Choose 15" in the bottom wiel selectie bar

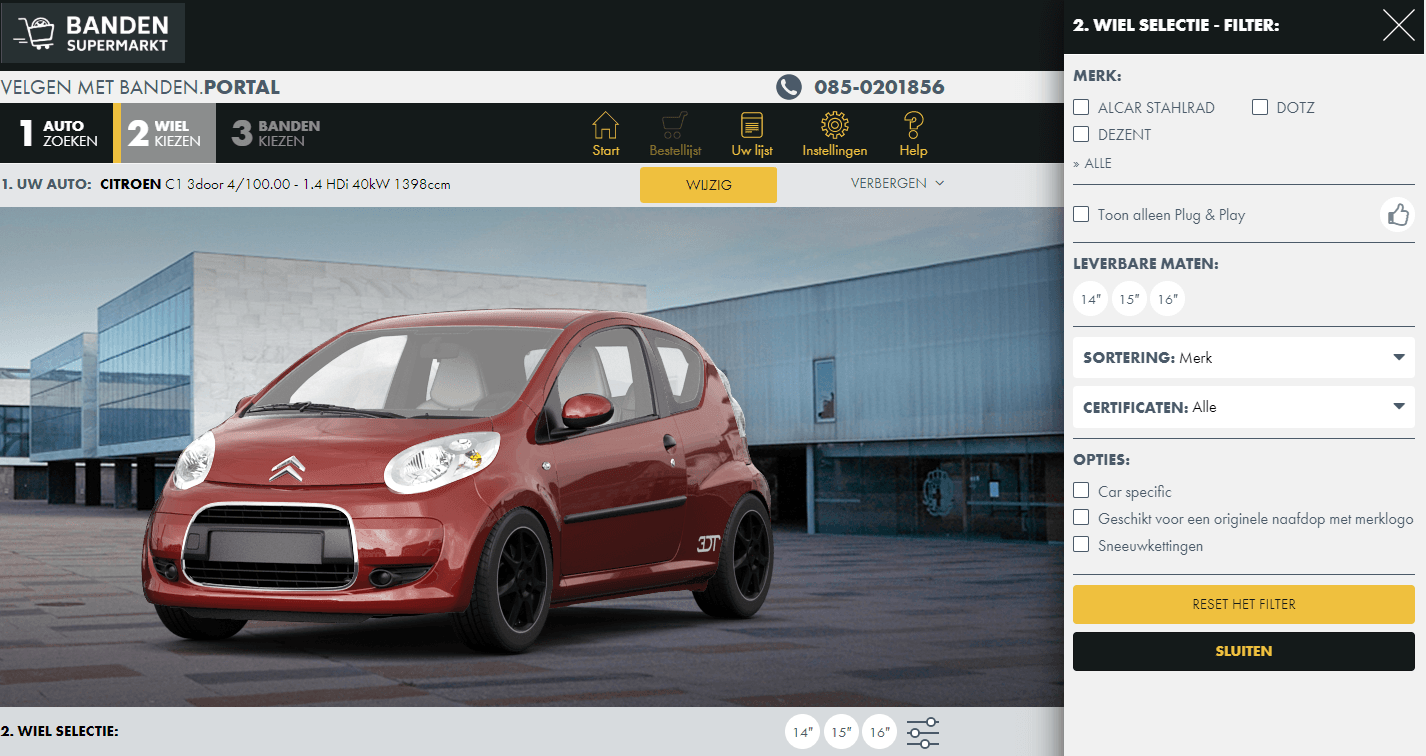point(841,732)
